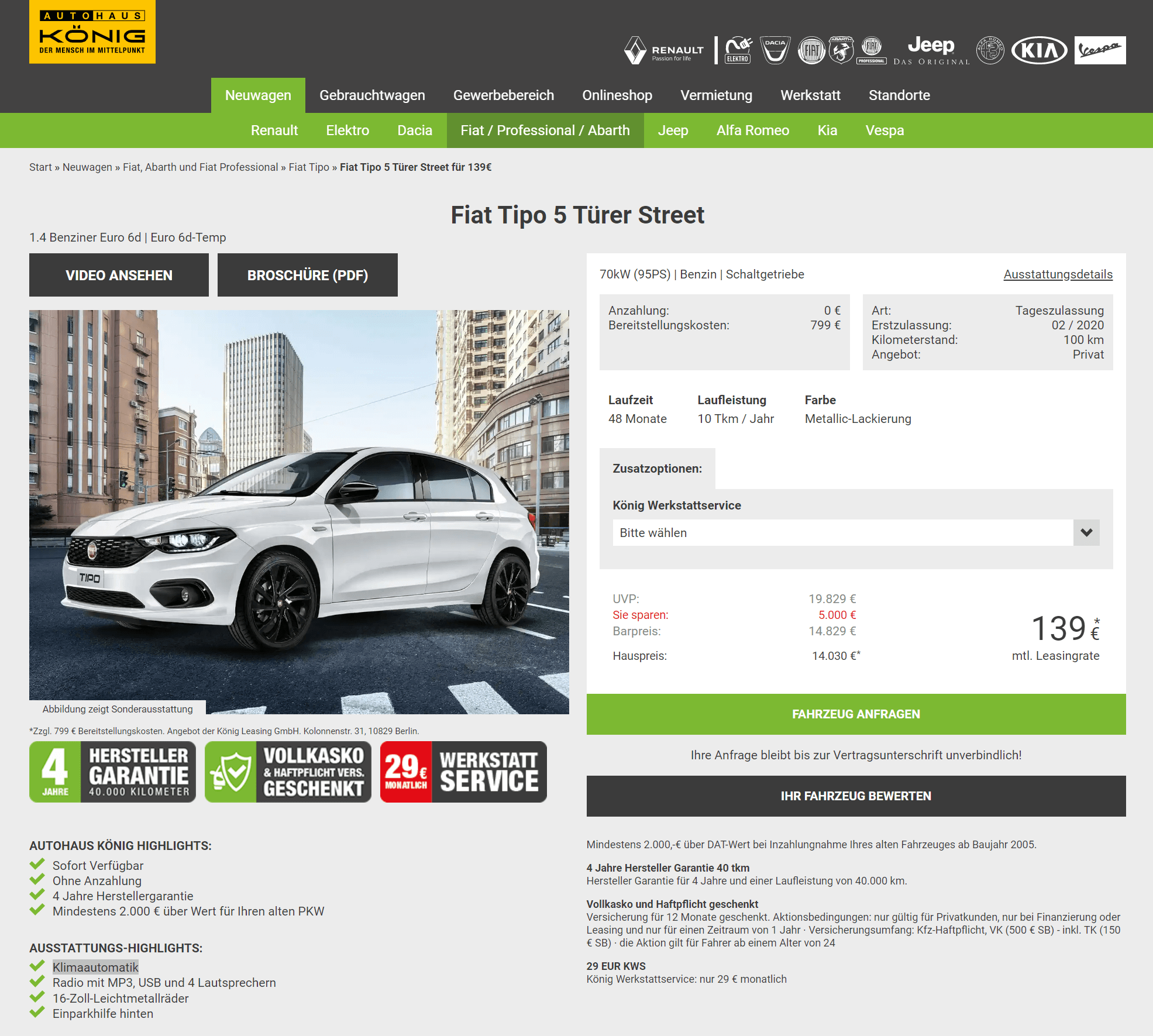1153x1036 pixels.
Task: Click the Fiat round logo
Action: 811,50
